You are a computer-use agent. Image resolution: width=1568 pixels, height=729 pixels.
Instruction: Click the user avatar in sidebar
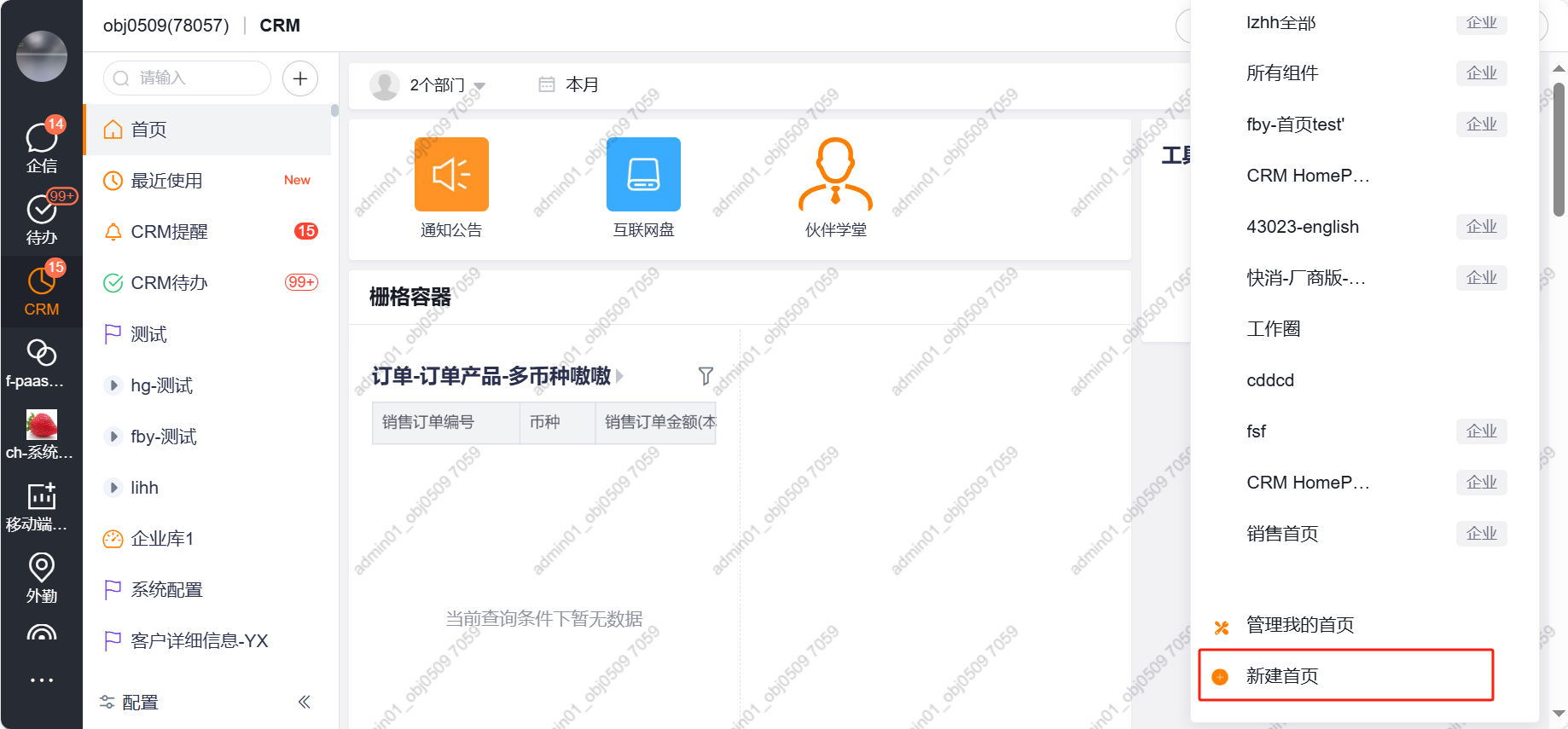(x=42, y=56)
